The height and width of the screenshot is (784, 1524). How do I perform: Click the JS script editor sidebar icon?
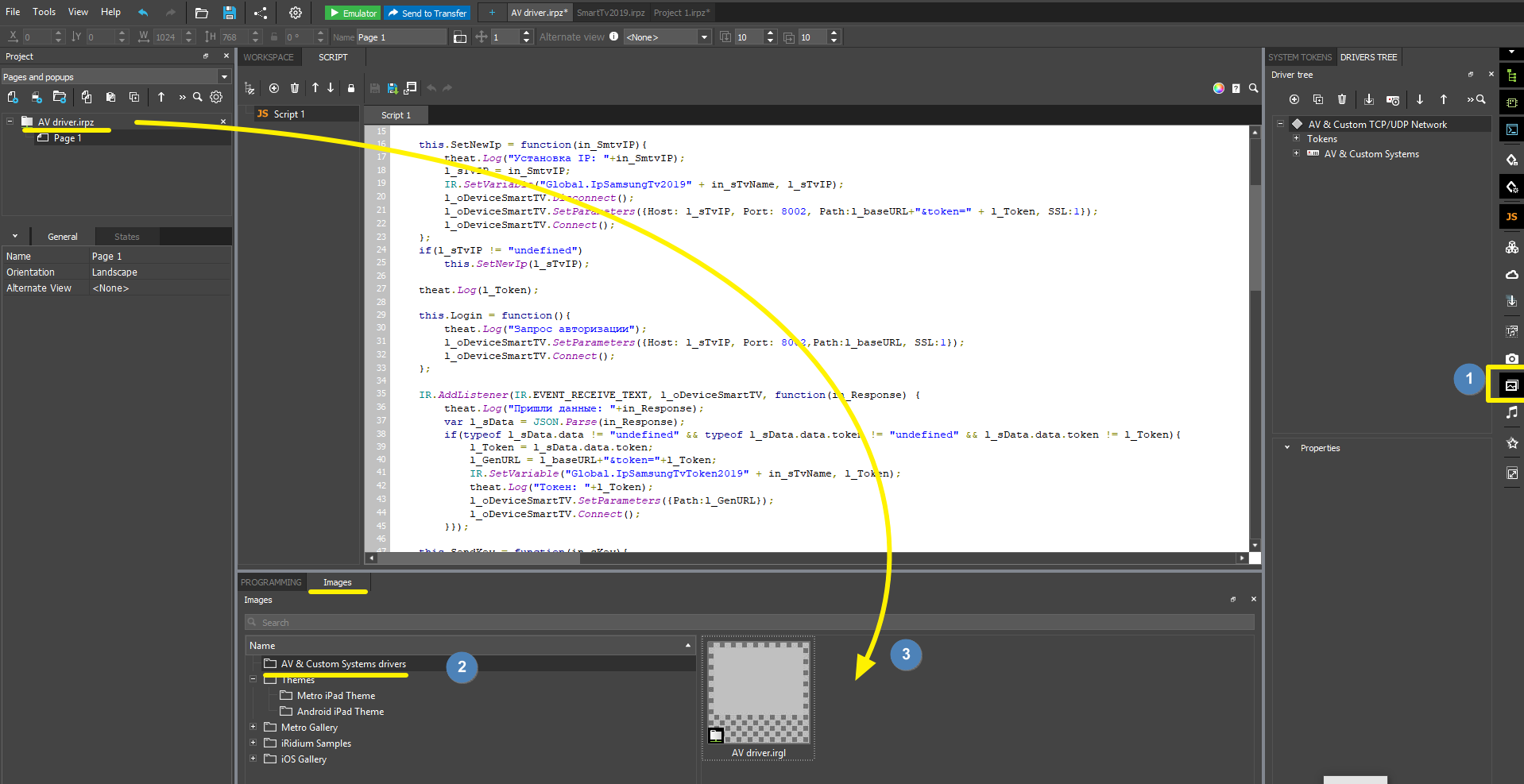tap(1511, 216)
